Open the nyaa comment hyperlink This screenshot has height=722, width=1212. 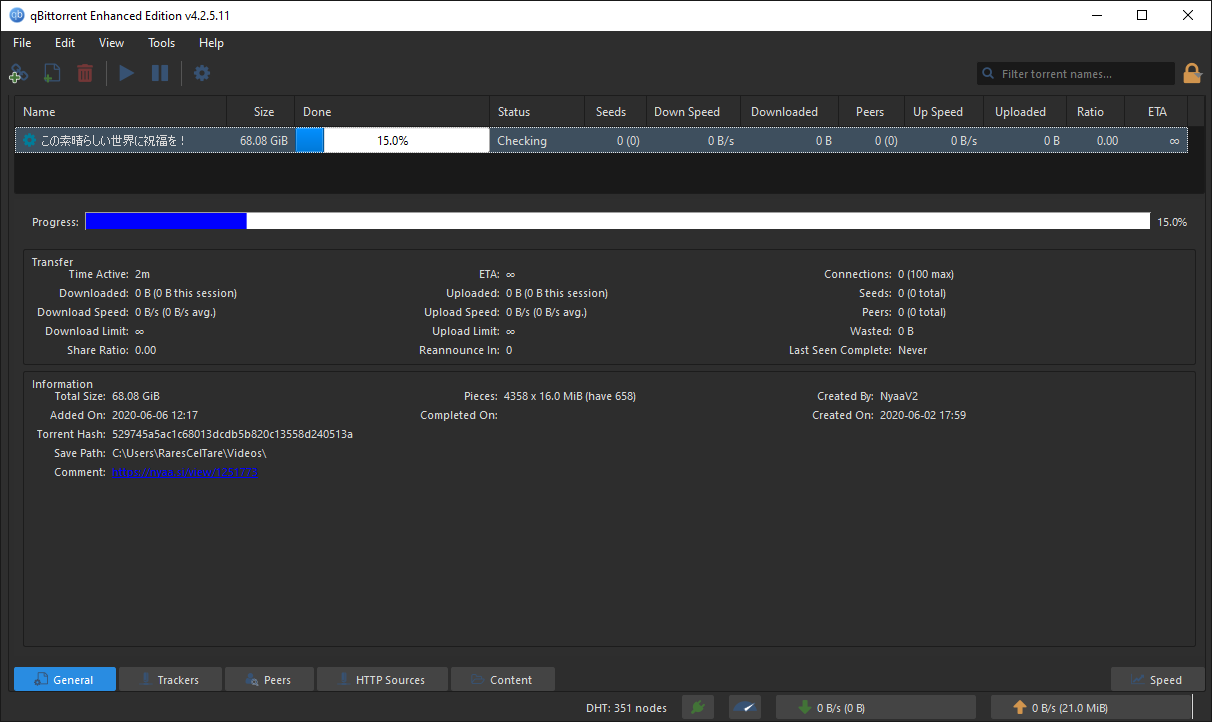click(185, 472)
